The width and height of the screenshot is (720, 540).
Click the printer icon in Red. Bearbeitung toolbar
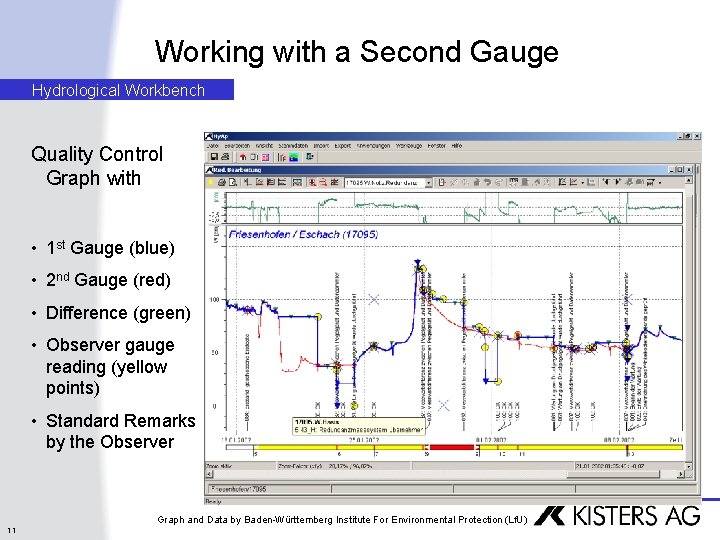point(222,183)
